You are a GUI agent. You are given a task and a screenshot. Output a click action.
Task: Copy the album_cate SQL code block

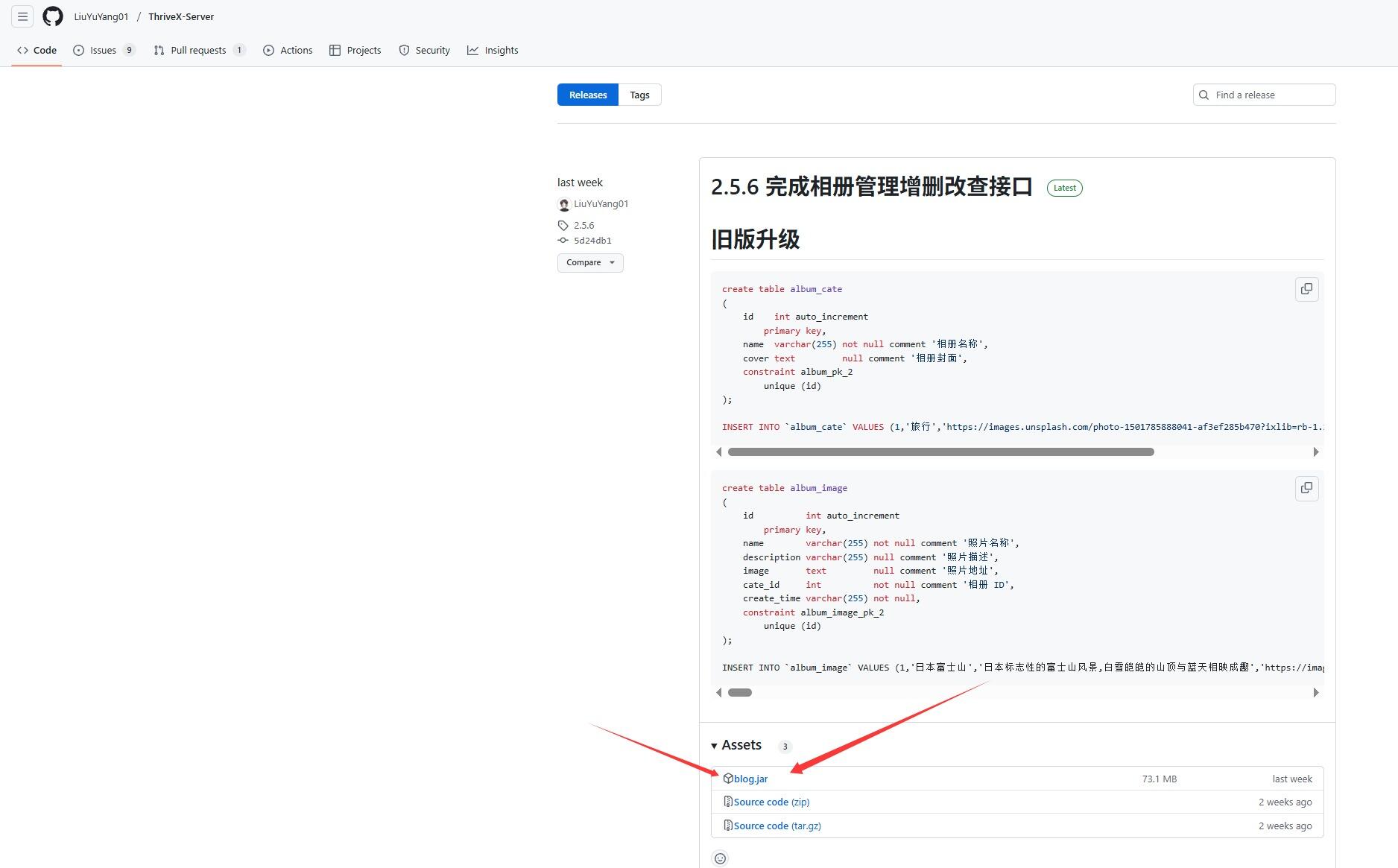click(x=1306, y=289)
